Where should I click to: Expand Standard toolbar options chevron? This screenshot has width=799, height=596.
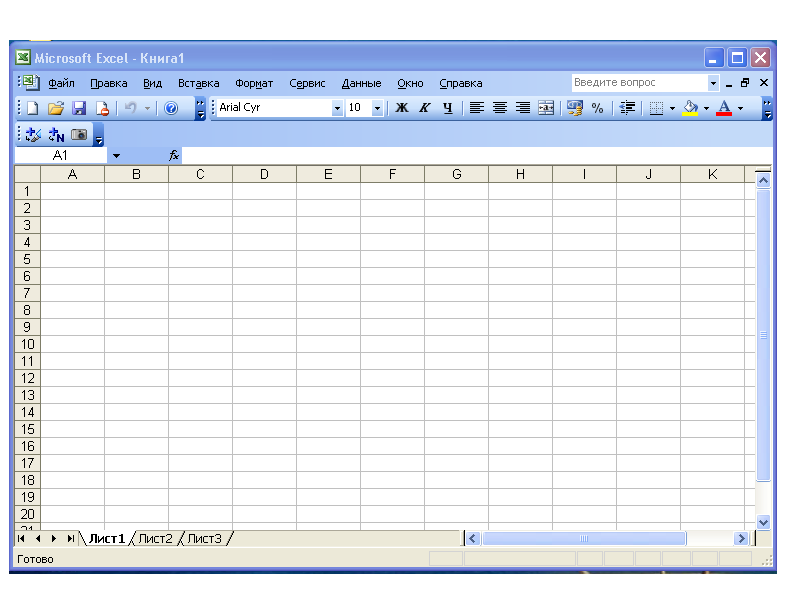click(x=201, y=109)
